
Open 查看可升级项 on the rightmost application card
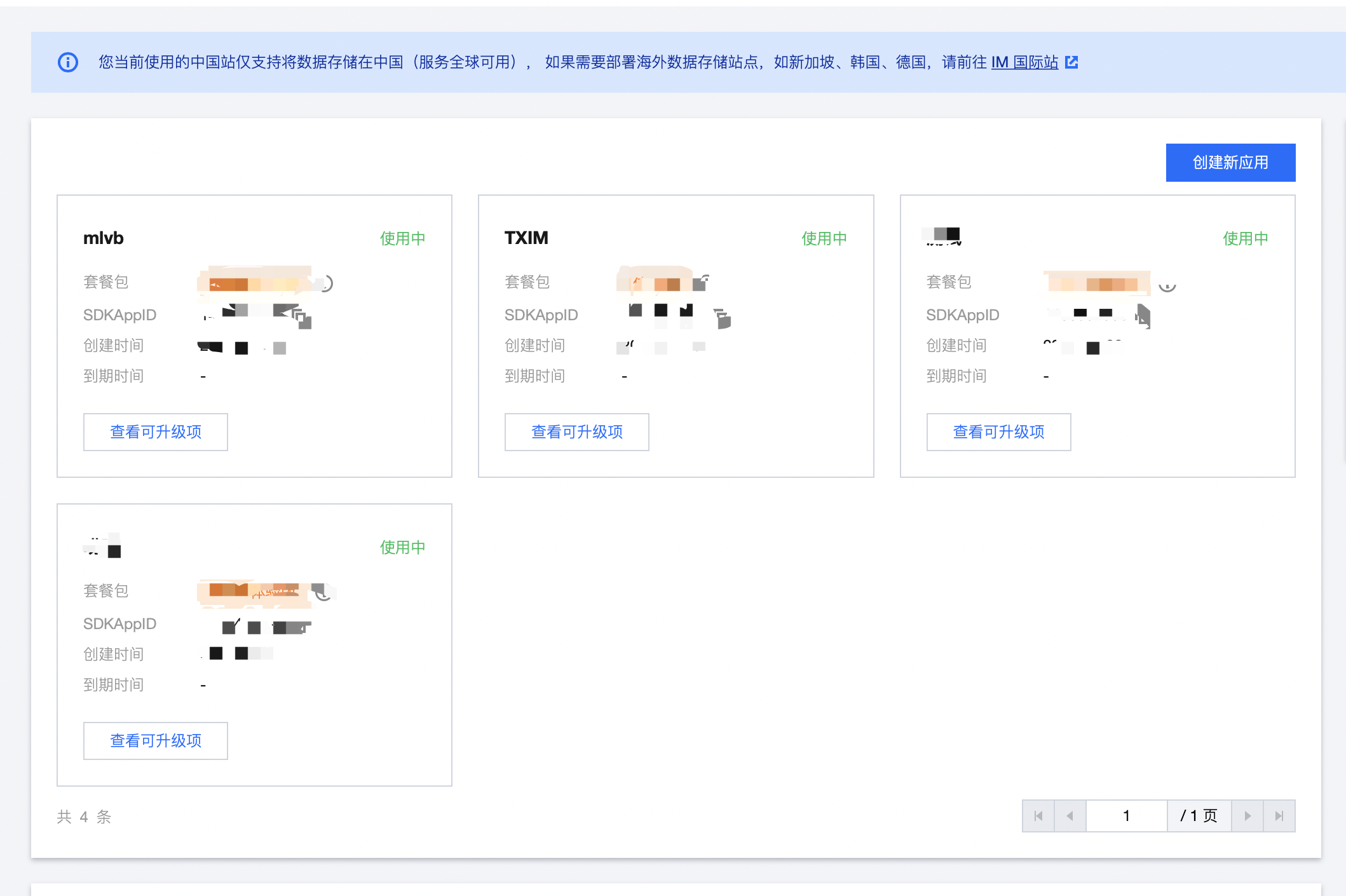click(998, 431)
